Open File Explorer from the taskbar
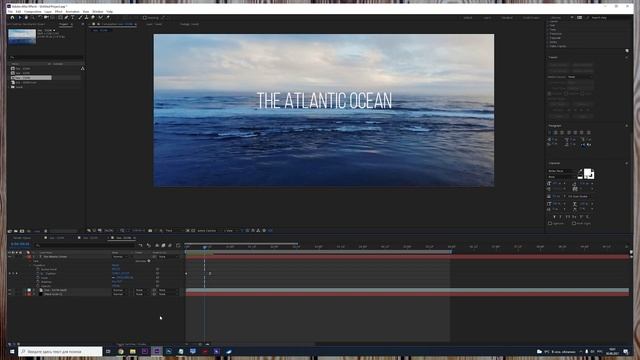640x360 pixels. pyautogui.click(x=133, y=351)
